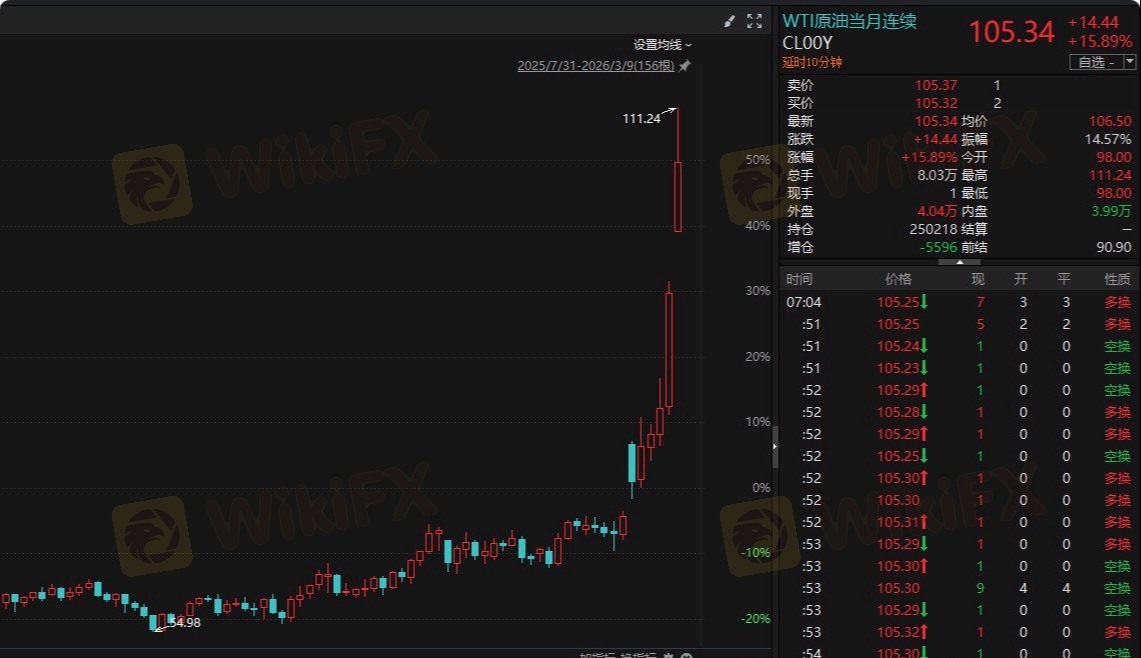The width and height of the screenshot is (1141, 658).
Task: Click the 性质 column header
Action: pos(1117,280)
